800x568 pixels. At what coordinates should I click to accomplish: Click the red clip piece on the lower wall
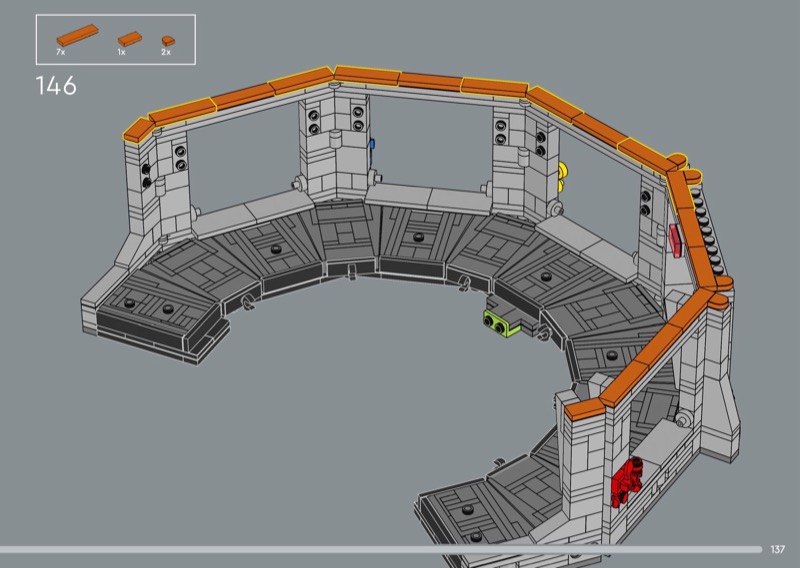pos(627,482)
